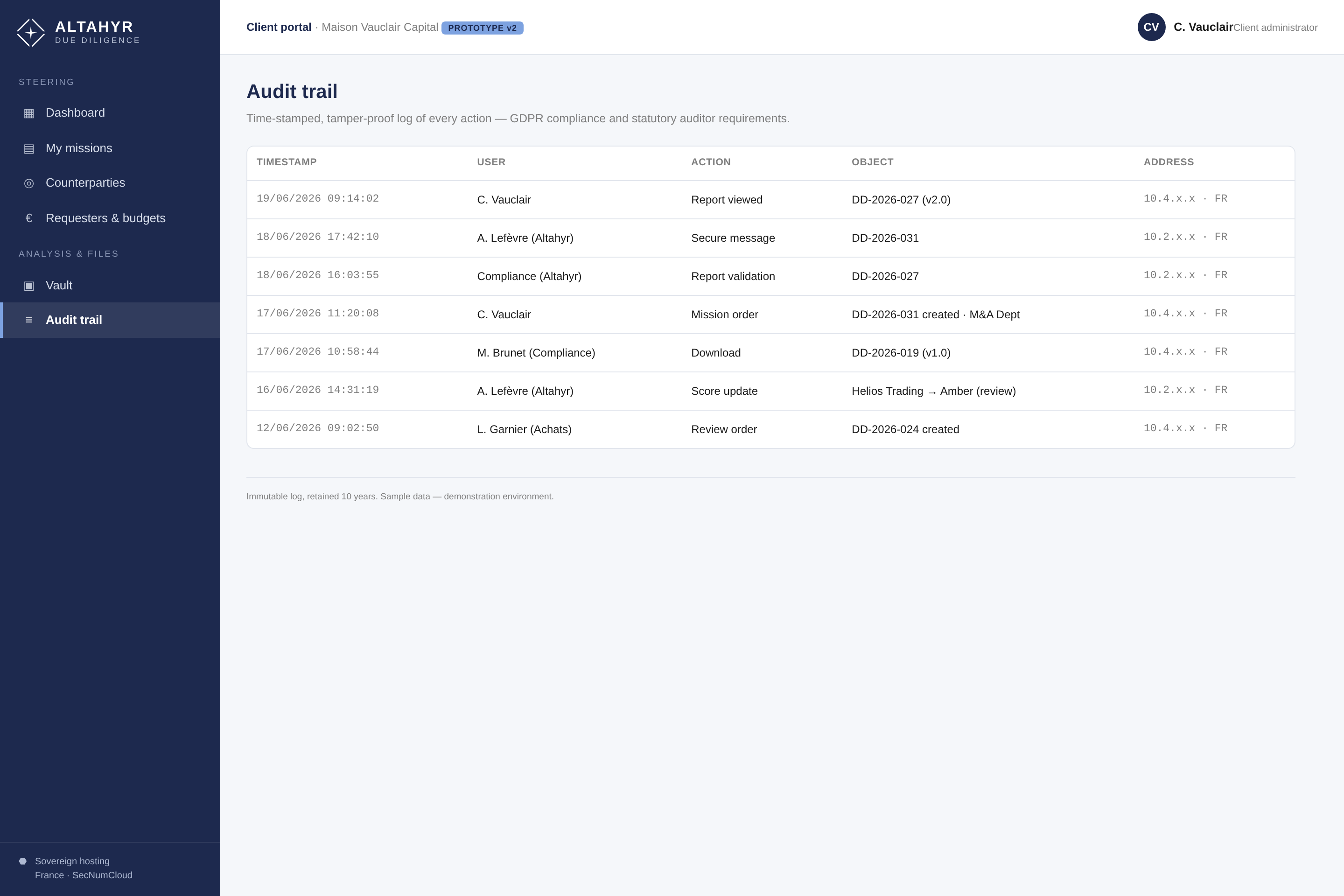Select timestamp 18/06/2026 17:42:10
This screenshot has width=1344, height=896.
click(318, 237)
